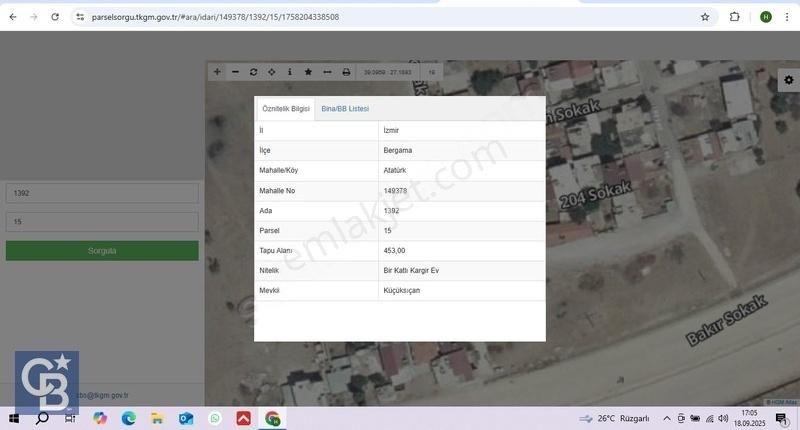The image size is (800, 430).
Task: Click the cbs@tkgm.gov.tr email link
Action: pyautogui.click(x=103, y=395)
